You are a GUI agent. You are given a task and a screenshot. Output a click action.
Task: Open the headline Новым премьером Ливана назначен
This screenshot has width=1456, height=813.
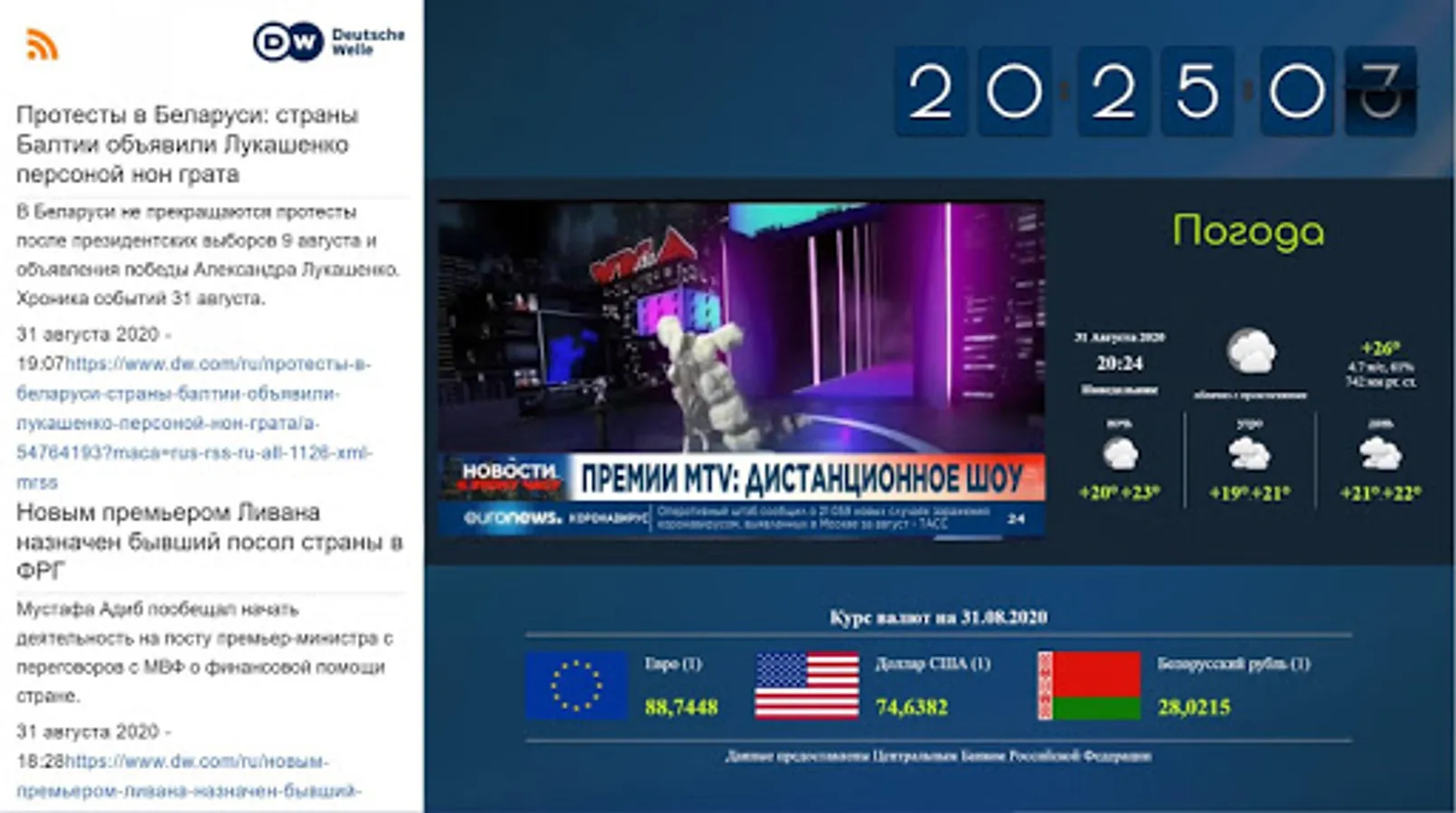coord(210,542)
